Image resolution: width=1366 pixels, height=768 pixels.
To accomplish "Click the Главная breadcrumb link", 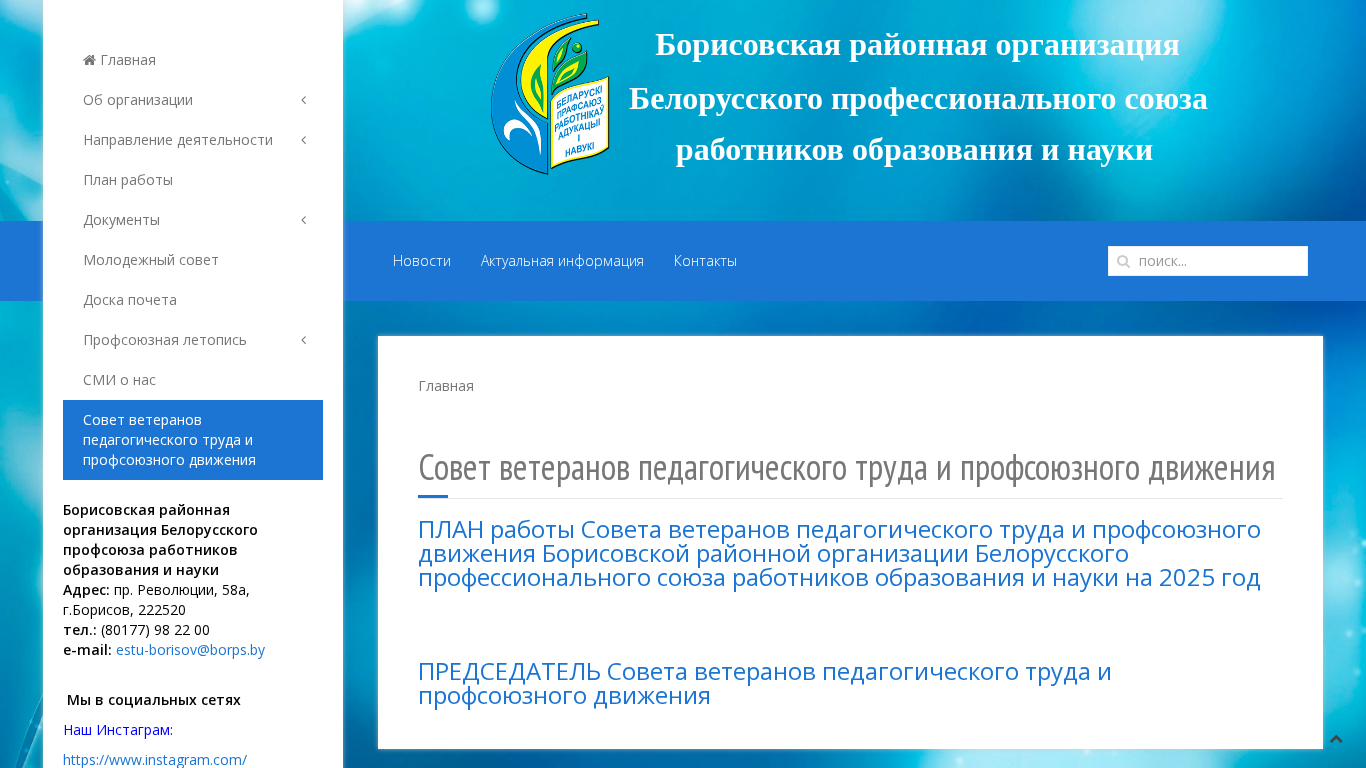I will click(446, 386).
